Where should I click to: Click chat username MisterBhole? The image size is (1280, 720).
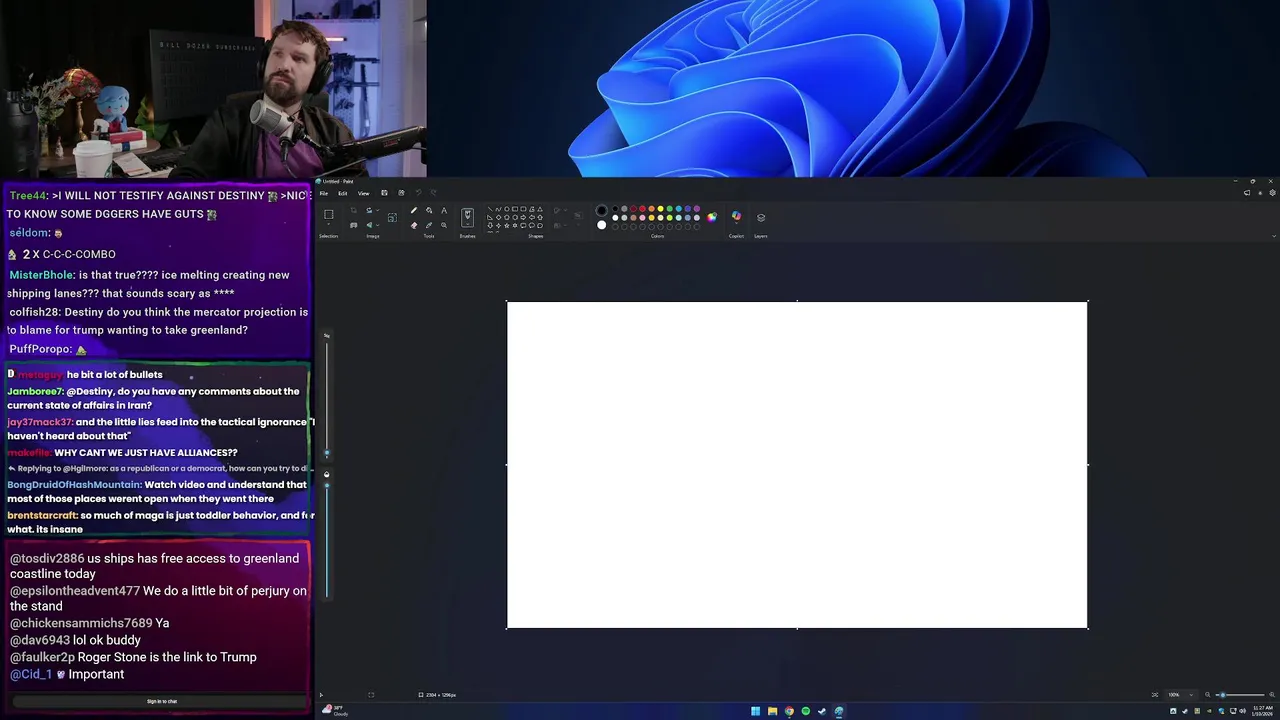[x=41, y=275]
